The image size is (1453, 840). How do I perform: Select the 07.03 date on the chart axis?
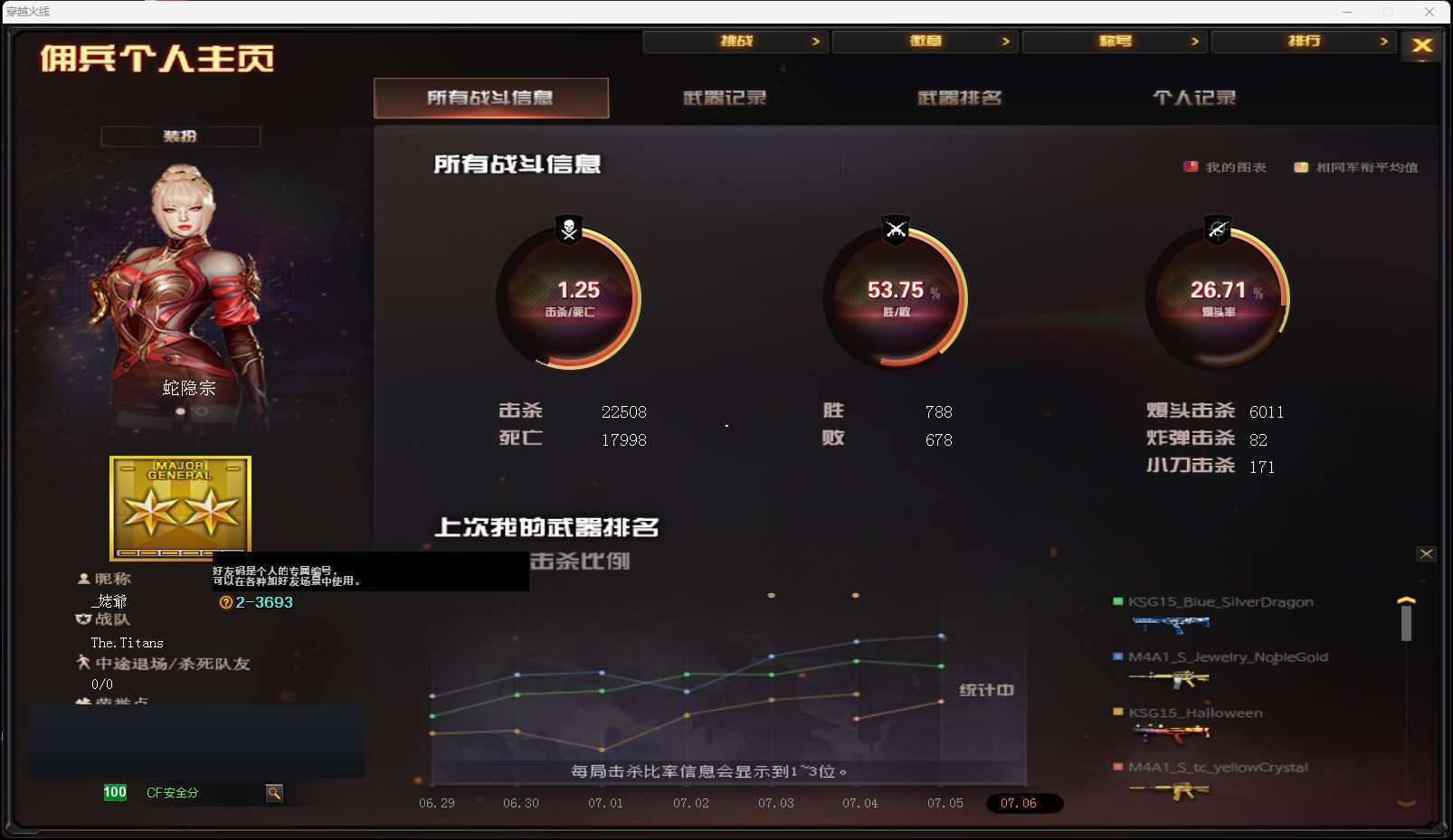coord(776,803)
